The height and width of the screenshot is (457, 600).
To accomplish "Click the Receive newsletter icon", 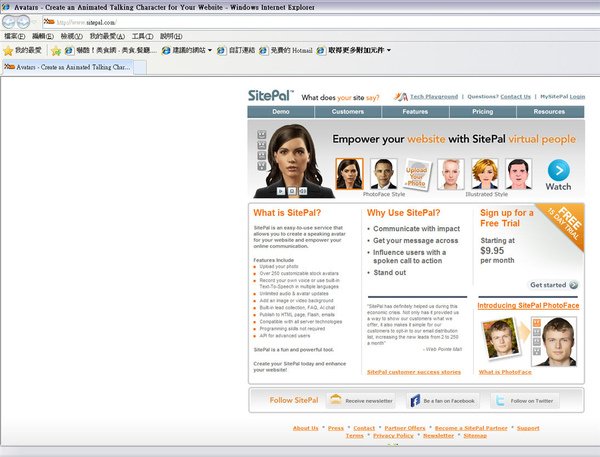I will coord(336,400).
